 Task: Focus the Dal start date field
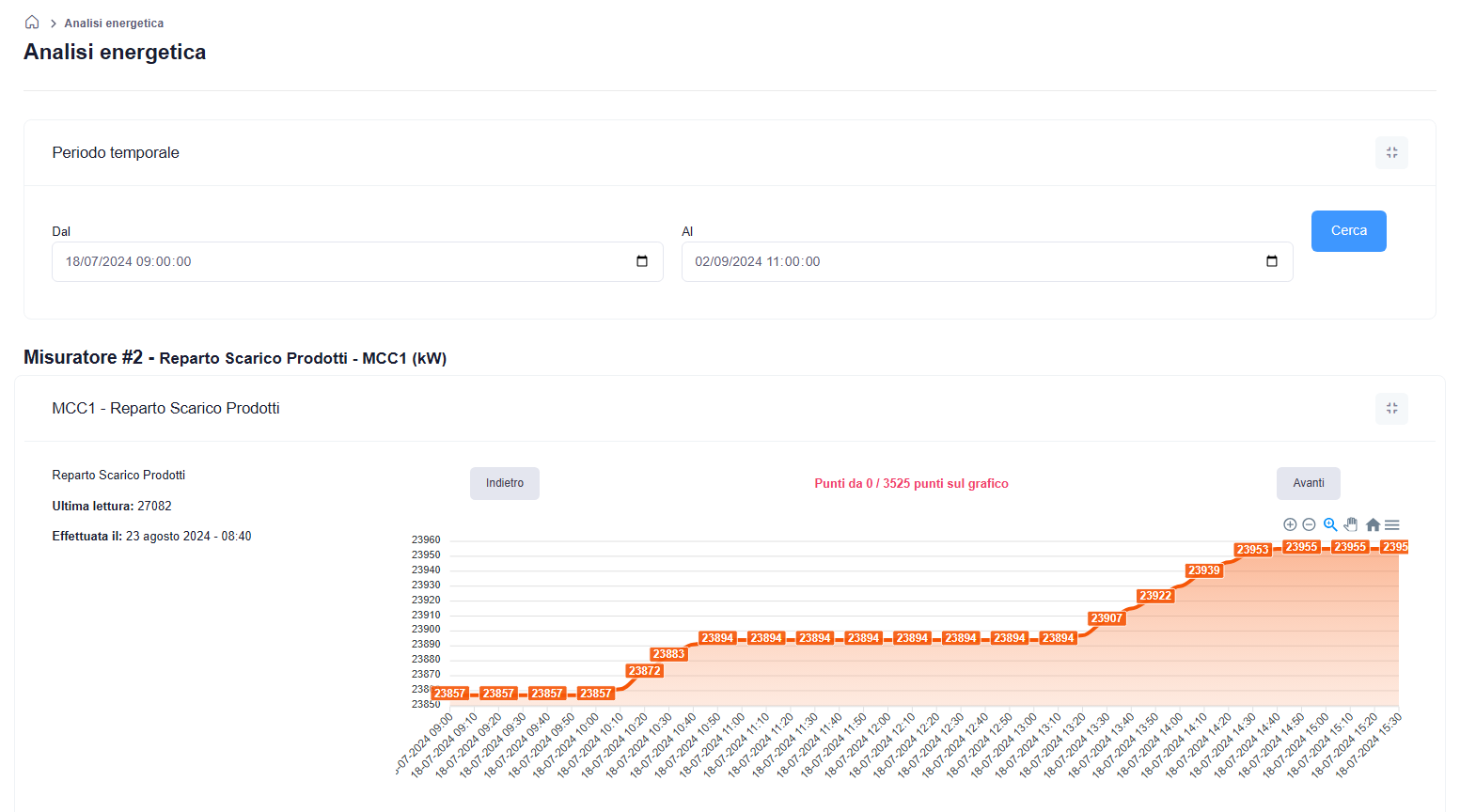[x=357, y=261]
